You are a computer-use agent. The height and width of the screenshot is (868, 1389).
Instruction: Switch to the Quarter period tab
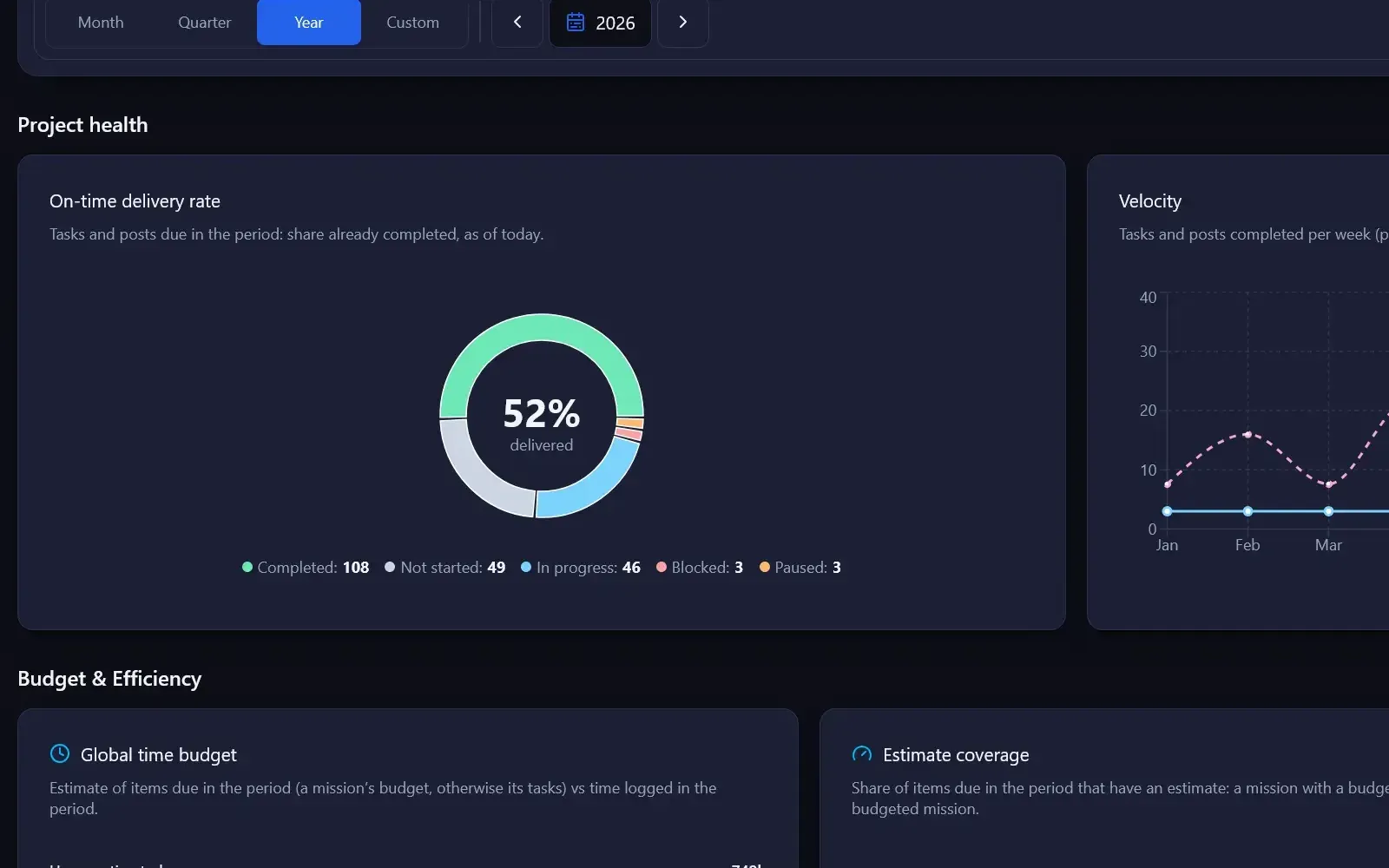(x=205, y=23)
